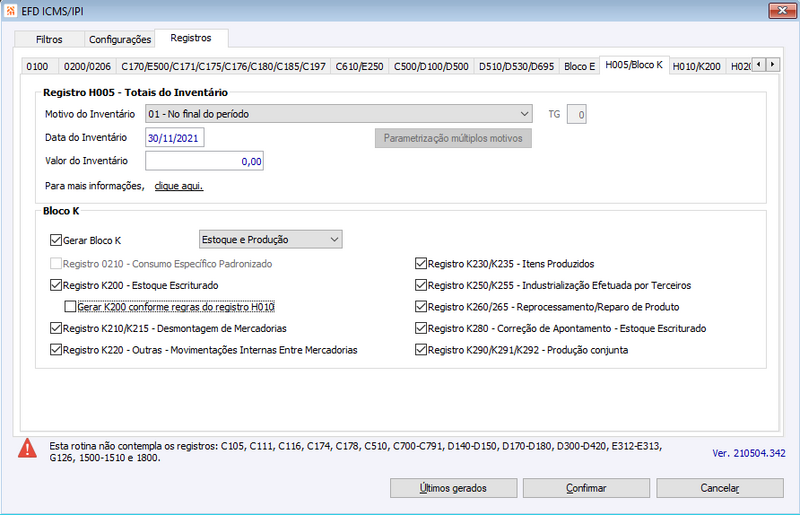Click the EFD ICMS/IPI app icon in title bar

[x=10, y=11]
